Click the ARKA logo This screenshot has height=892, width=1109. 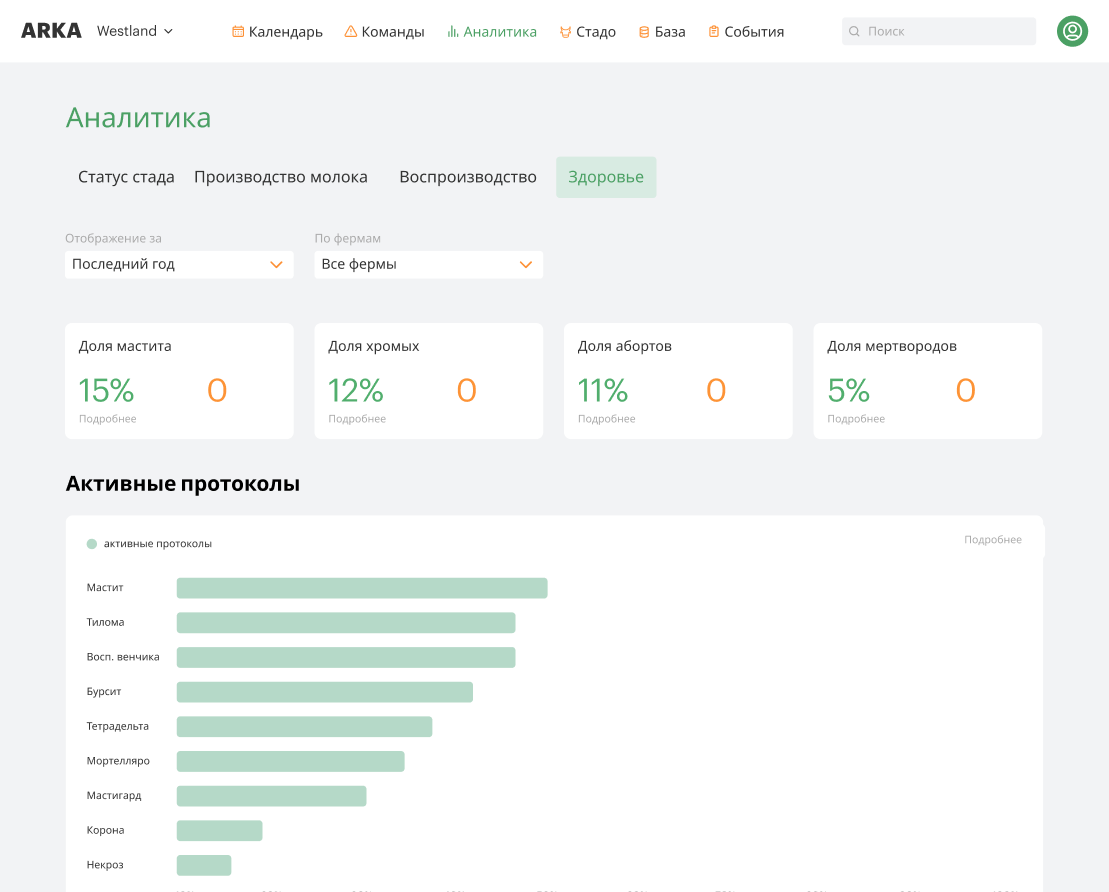pos(51,31)
